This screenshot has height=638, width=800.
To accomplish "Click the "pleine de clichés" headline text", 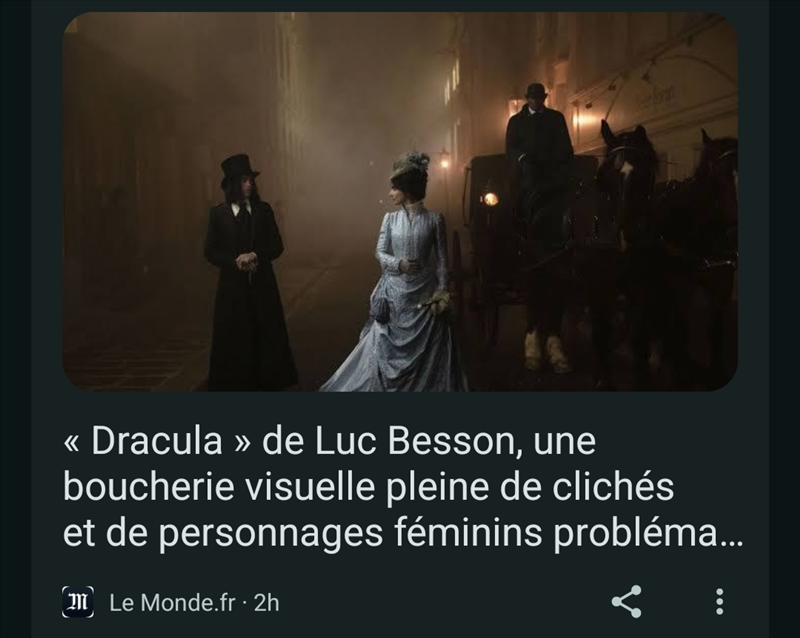I will (x=530, y=486).
